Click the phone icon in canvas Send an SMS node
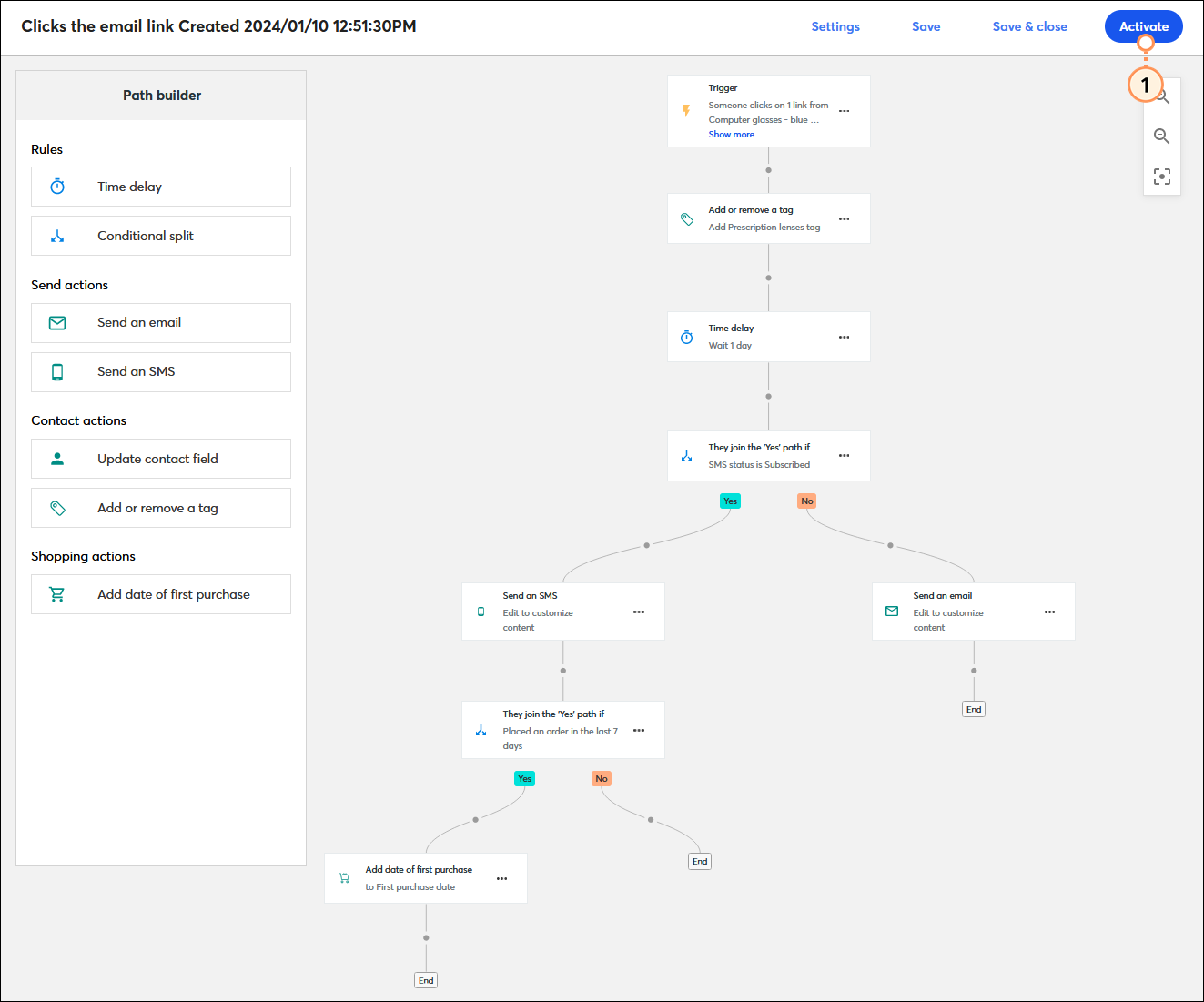1204x1002 pixels. tap(481, 612)
